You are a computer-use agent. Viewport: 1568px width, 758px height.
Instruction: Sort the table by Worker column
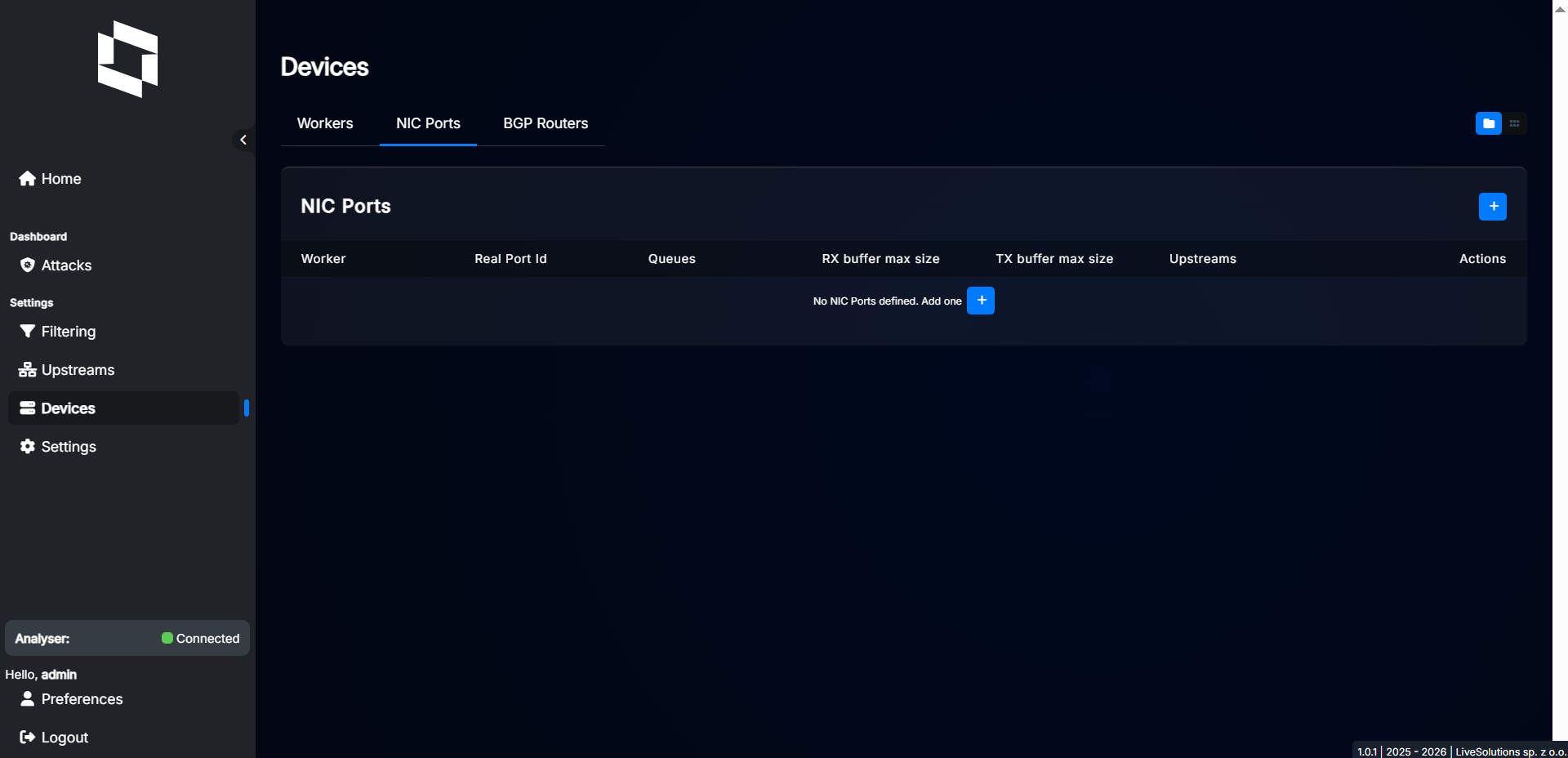coord(323,258)
